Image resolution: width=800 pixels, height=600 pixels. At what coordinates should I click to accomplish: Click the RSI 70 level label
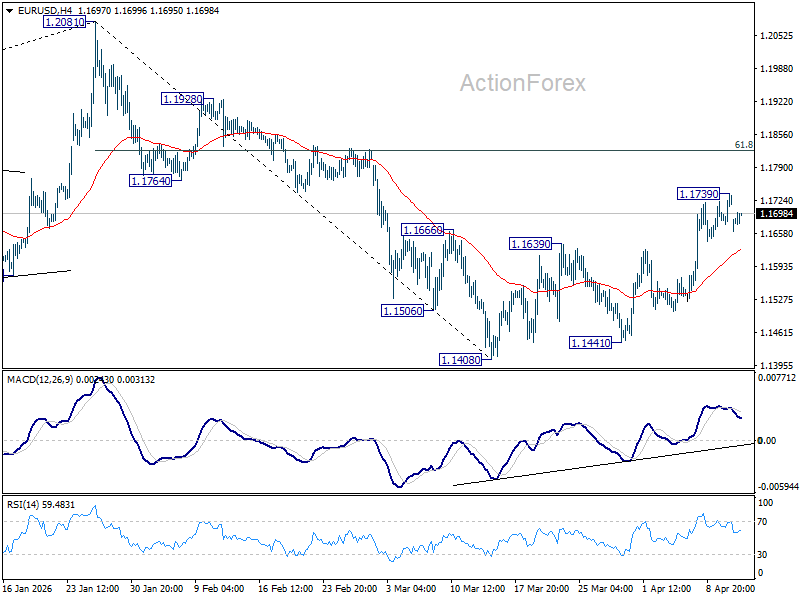[x=762, y=522]
